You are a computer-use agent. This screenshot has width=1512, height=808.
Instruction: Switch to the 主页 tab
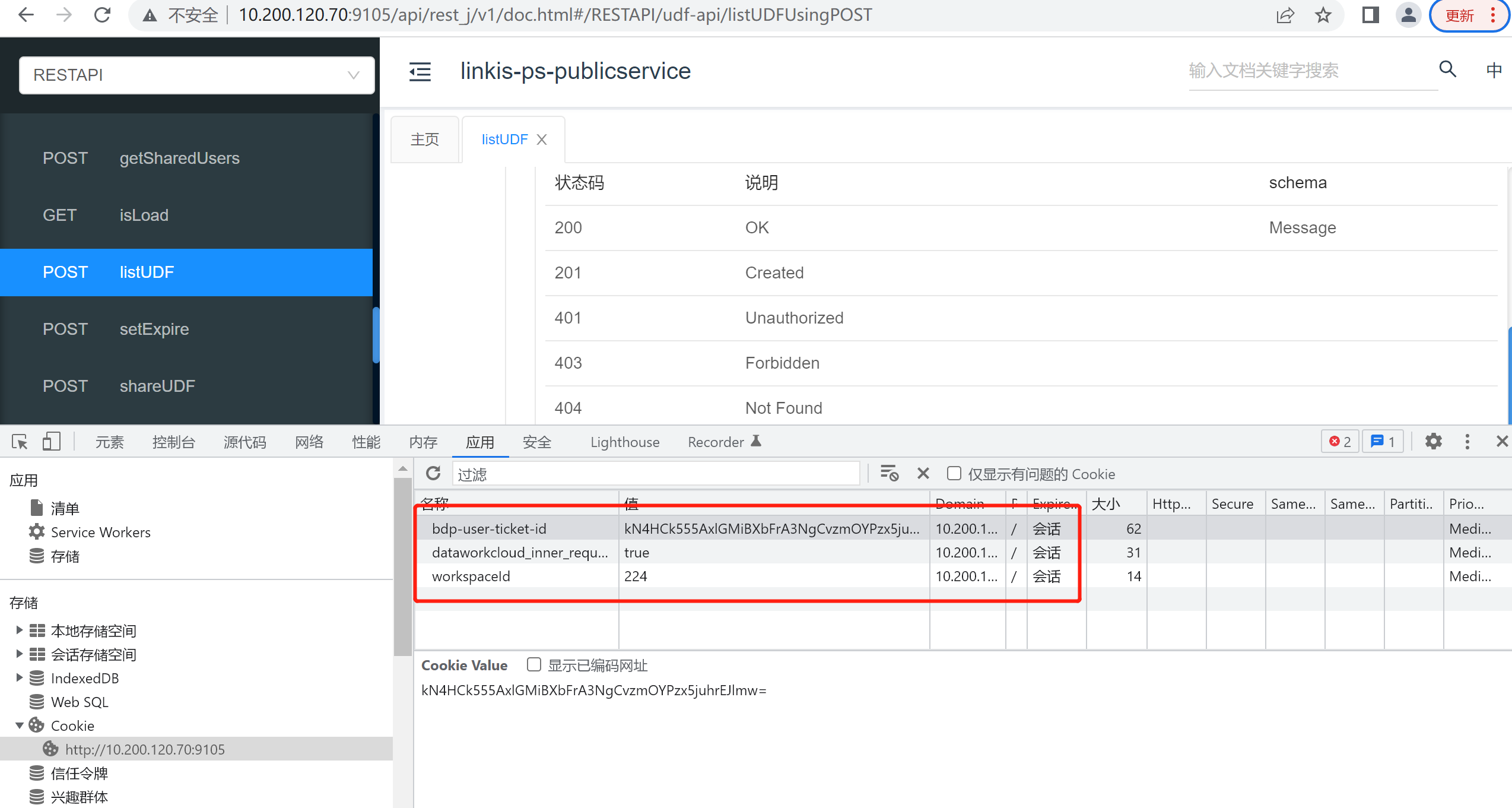425,139
